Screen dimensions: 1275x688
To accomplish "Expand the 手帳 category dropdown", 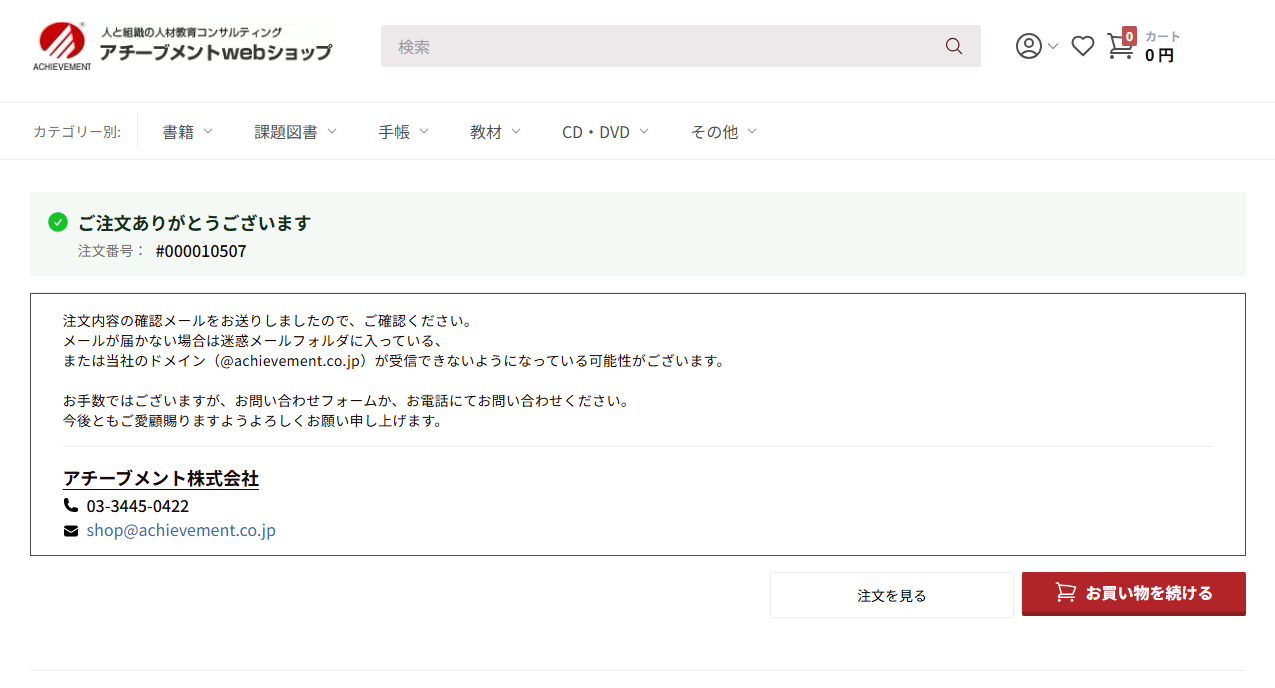I will [404, 131].
